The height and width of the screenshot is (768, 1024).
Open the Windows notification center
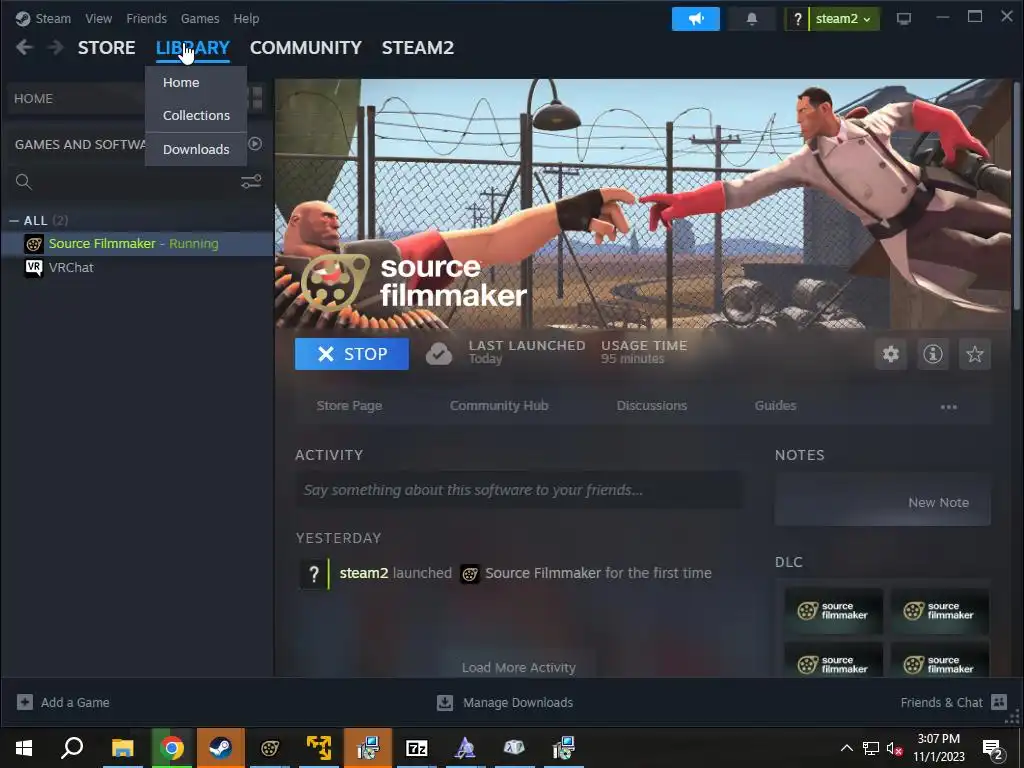[993, 749]
